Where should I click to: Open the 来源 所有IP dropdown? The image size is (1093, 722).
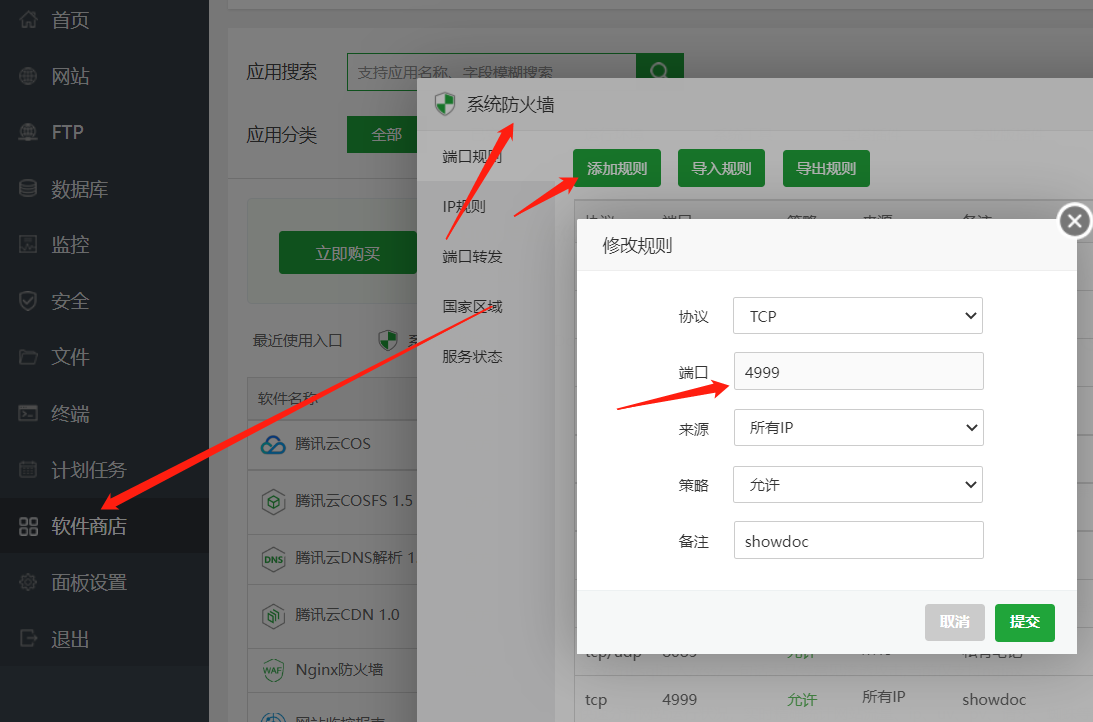pos(858,427)
